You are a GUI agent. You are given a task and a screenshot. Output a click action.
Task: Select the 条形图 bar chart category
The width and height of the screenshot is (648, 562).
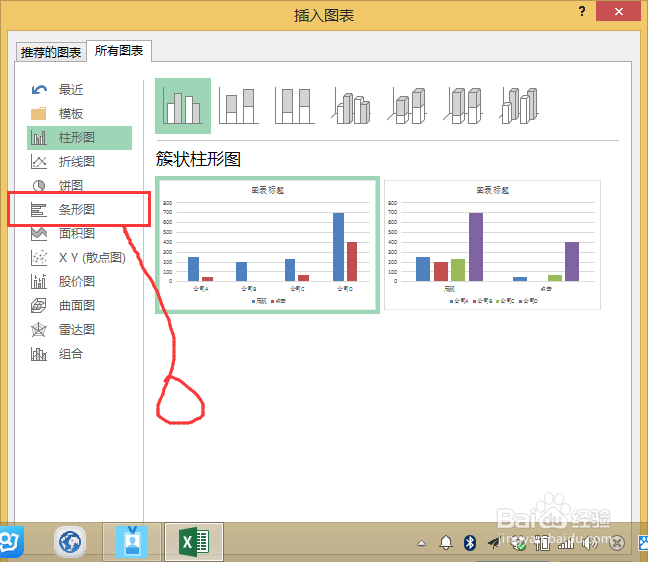coord(79,210)
